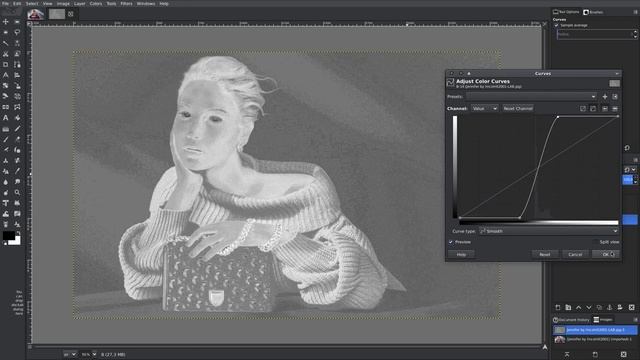Create a new layer group
Viewport: 640px width, 360px height.
[x=568, y=307]
